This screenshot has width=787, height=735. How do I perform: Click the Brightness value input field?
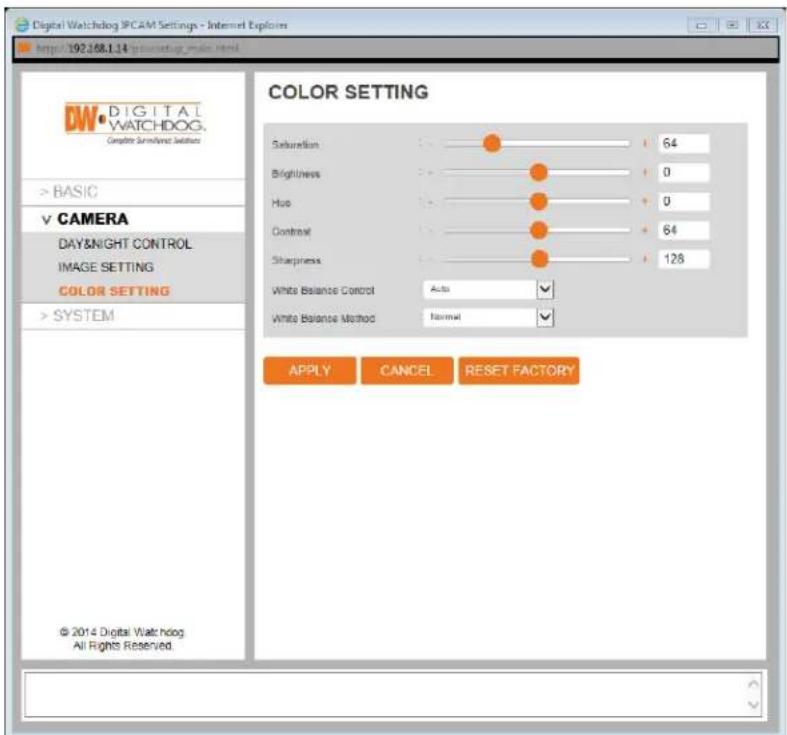[x=684, y=172]
